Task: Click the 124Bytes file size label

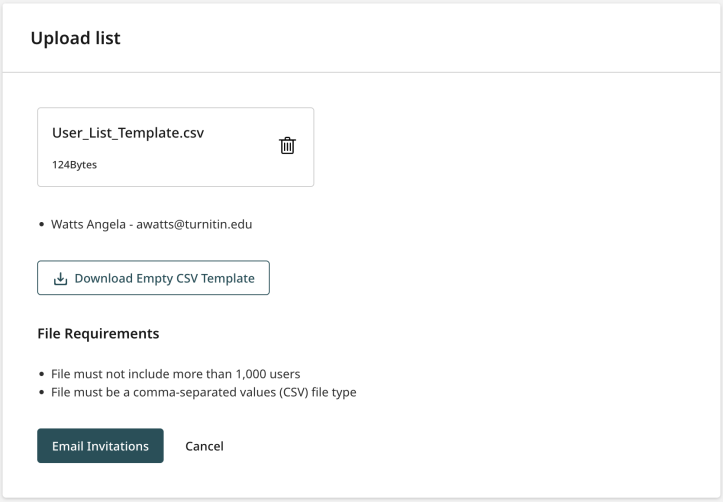Action: pyautogui.click(x=74, y=165)
